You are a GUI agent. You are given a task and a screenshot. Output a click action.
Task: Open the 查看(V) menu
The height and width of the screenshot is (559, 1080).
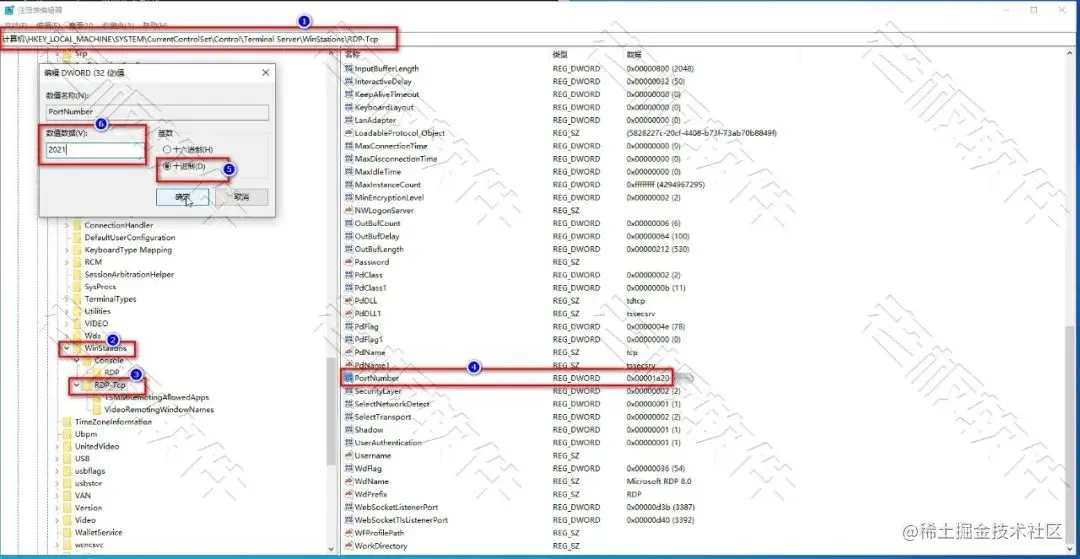79,25
